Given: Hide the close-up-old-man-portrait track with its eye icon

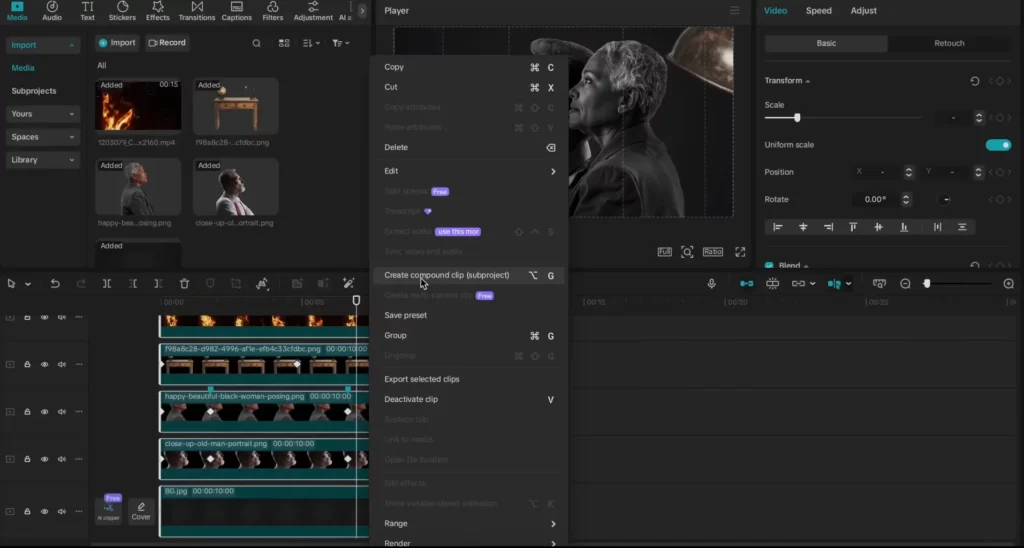Looking at the screenshot, I should coord(44,459).
